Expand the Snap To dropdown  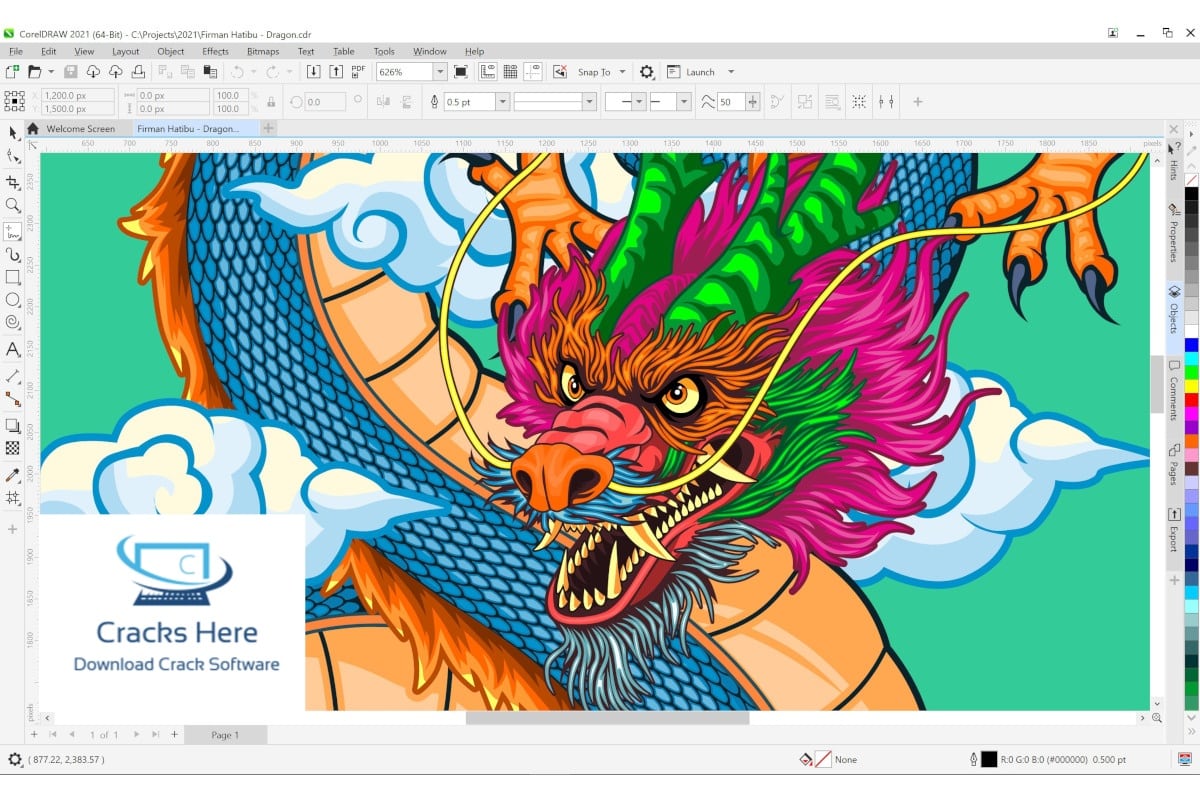[622, 72]
